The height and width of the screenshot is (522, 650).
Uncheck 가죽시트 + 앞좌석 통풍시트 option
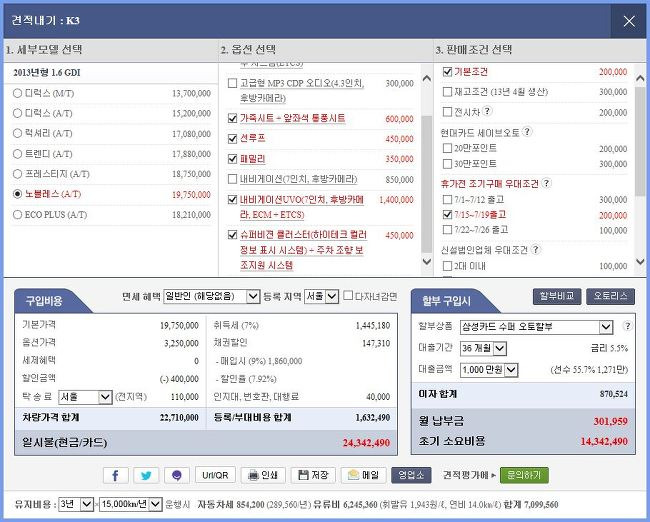click(x=233, y=119)
